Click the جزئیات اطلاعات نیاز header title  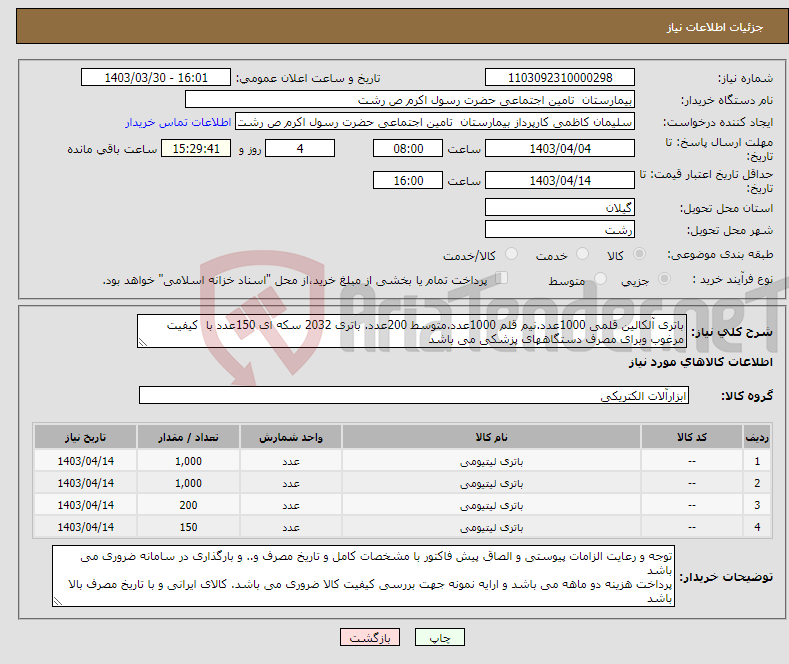coord(715,27)
